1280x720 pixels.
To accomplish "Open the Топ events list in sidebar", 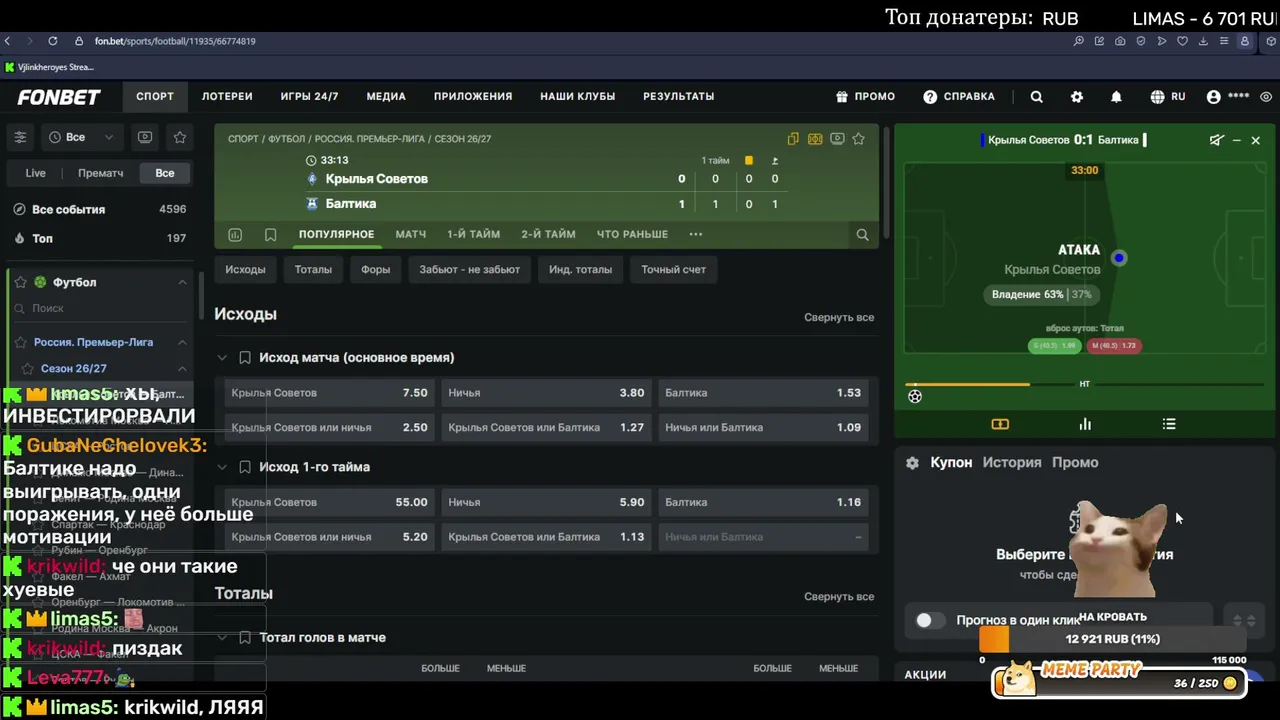I will [100, 239].
